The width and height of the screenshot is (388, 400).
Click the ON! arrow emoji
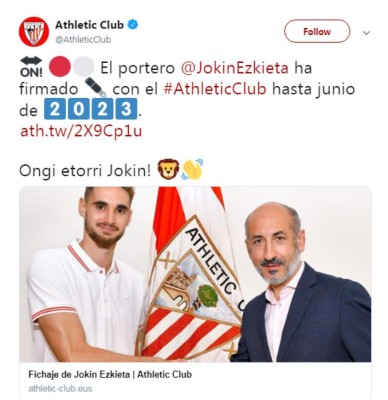(31, 67)
